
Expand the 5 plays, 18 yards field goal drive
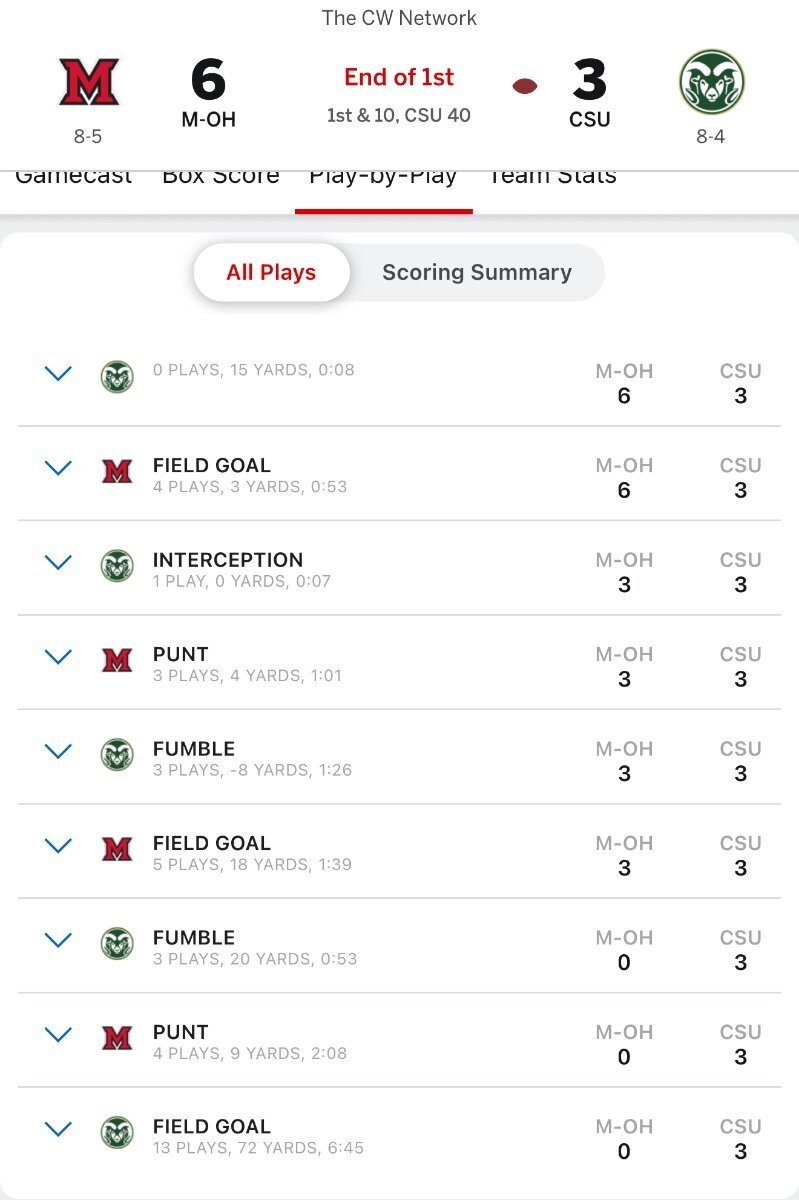click(x=59, y=846)
